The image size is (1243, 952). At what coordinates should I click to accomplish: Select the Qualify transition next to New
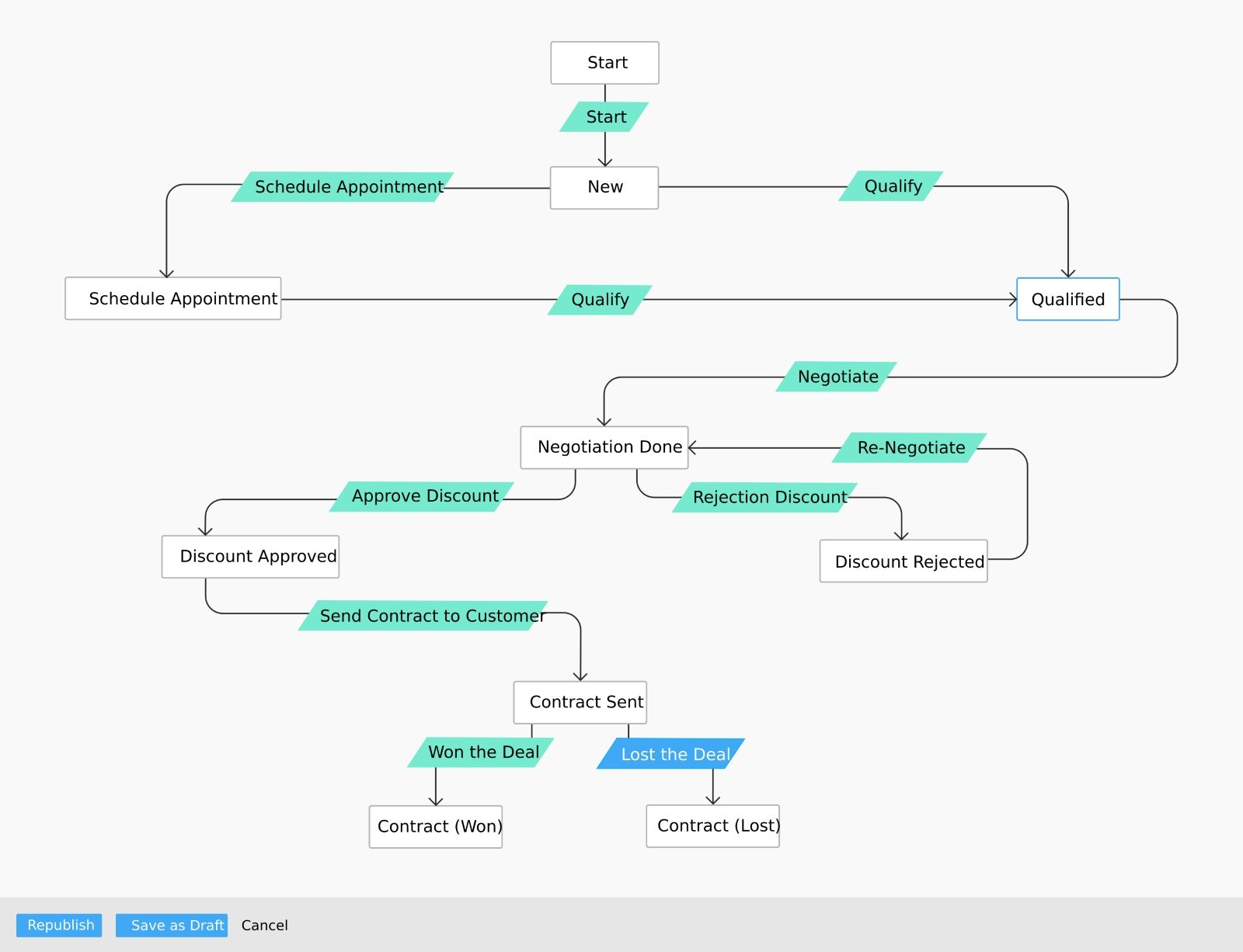point(891,186)
